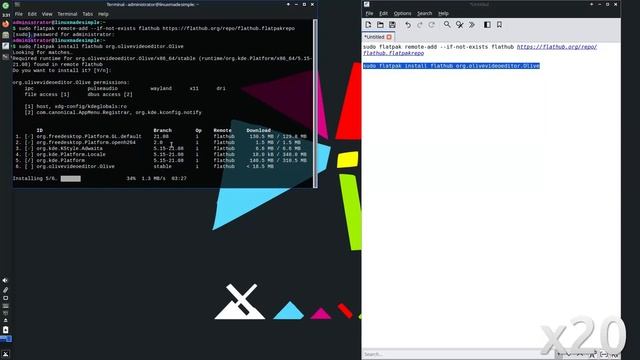This screenshot has width=640, height=360.
Task: Click the Find magnifier icon in the editor toolbar
Action: (447, 25)
